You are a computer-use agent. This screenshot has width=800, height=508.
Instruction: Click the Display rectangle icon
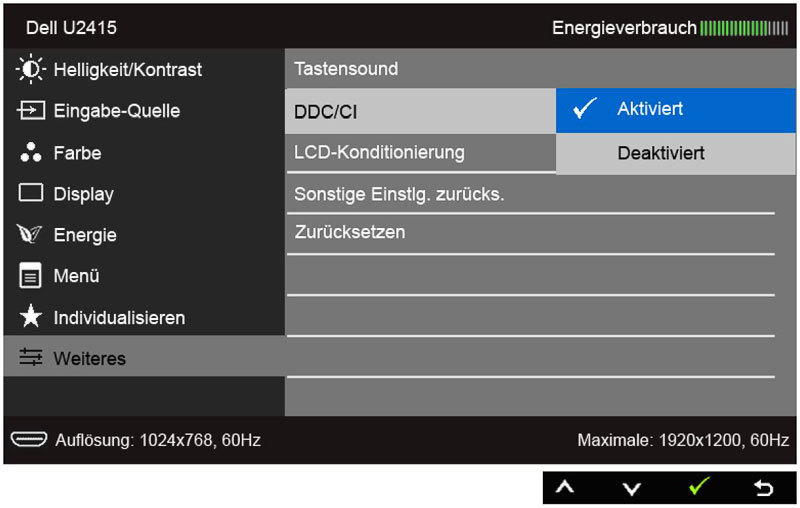(31, 194)
